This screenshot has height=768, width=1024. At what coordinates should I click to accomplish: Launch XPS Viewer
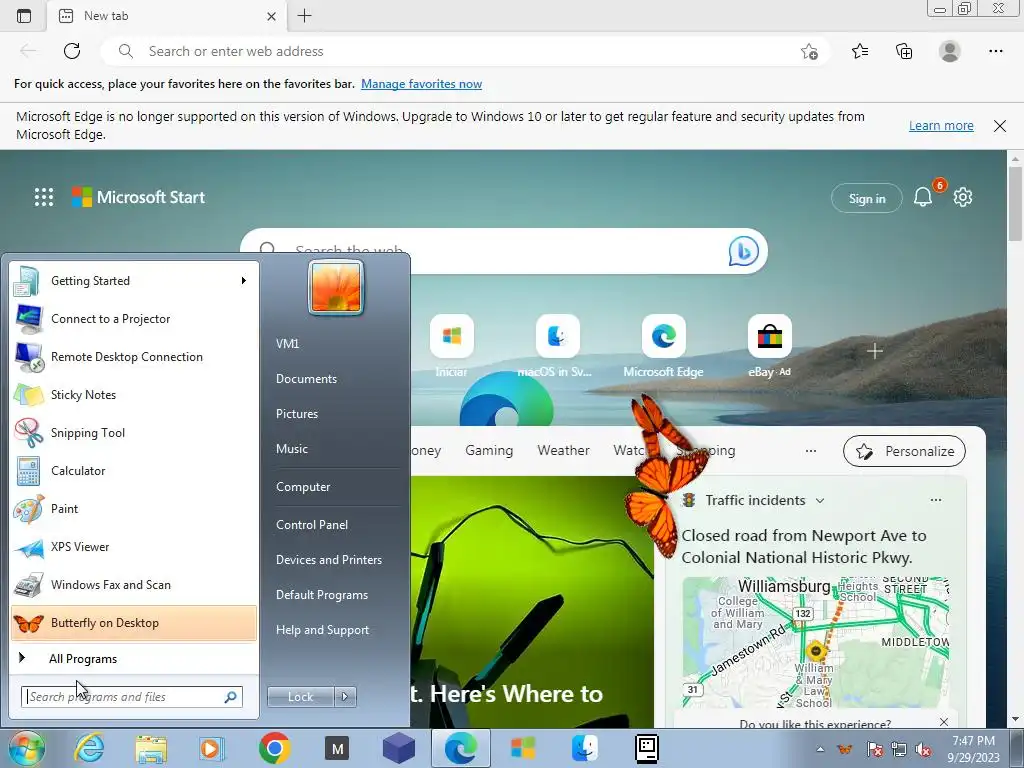pyautogui.click(x=134, y=547)
